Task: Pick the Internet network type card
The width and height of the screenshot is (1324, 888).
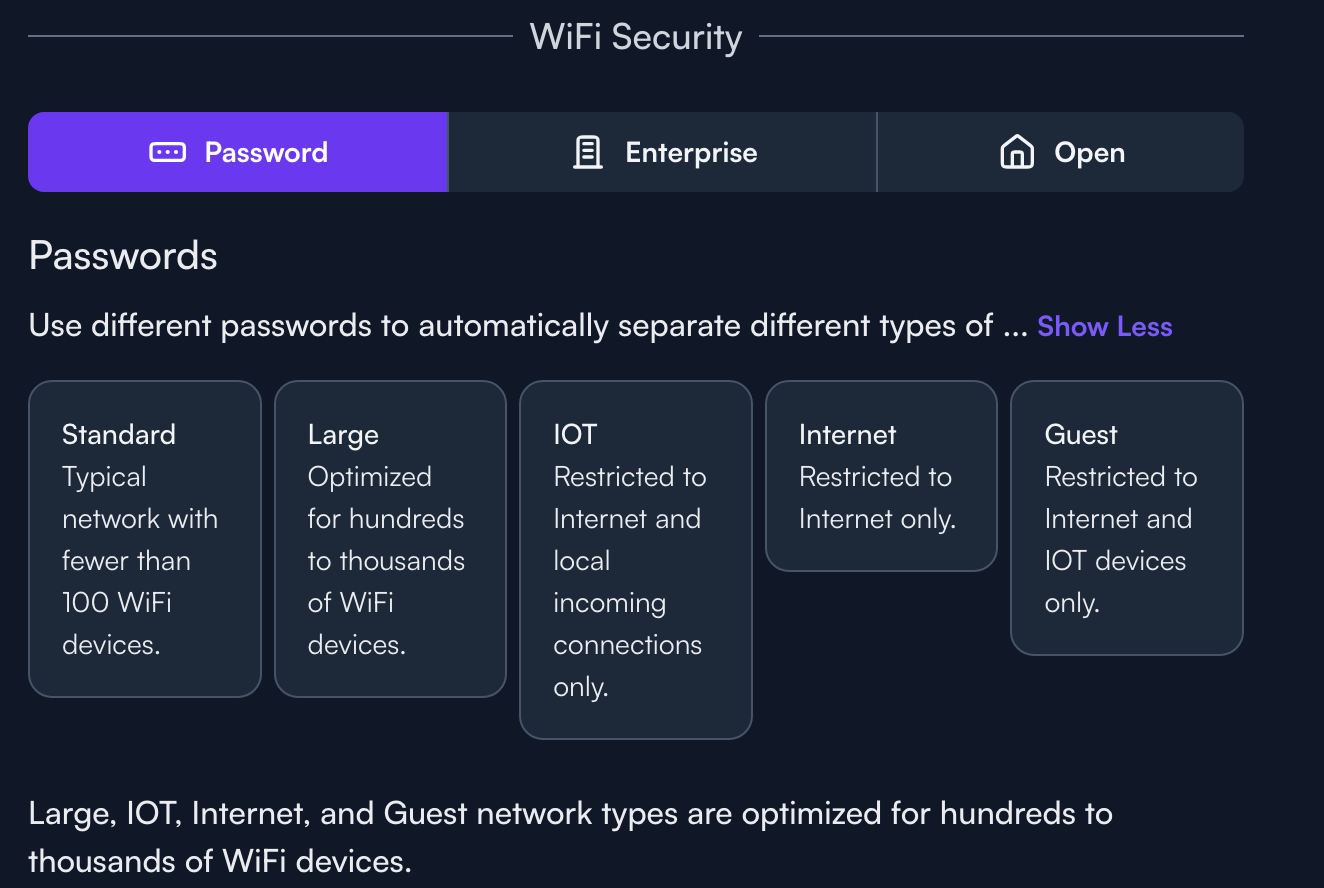Action: [x=881, y=476]
